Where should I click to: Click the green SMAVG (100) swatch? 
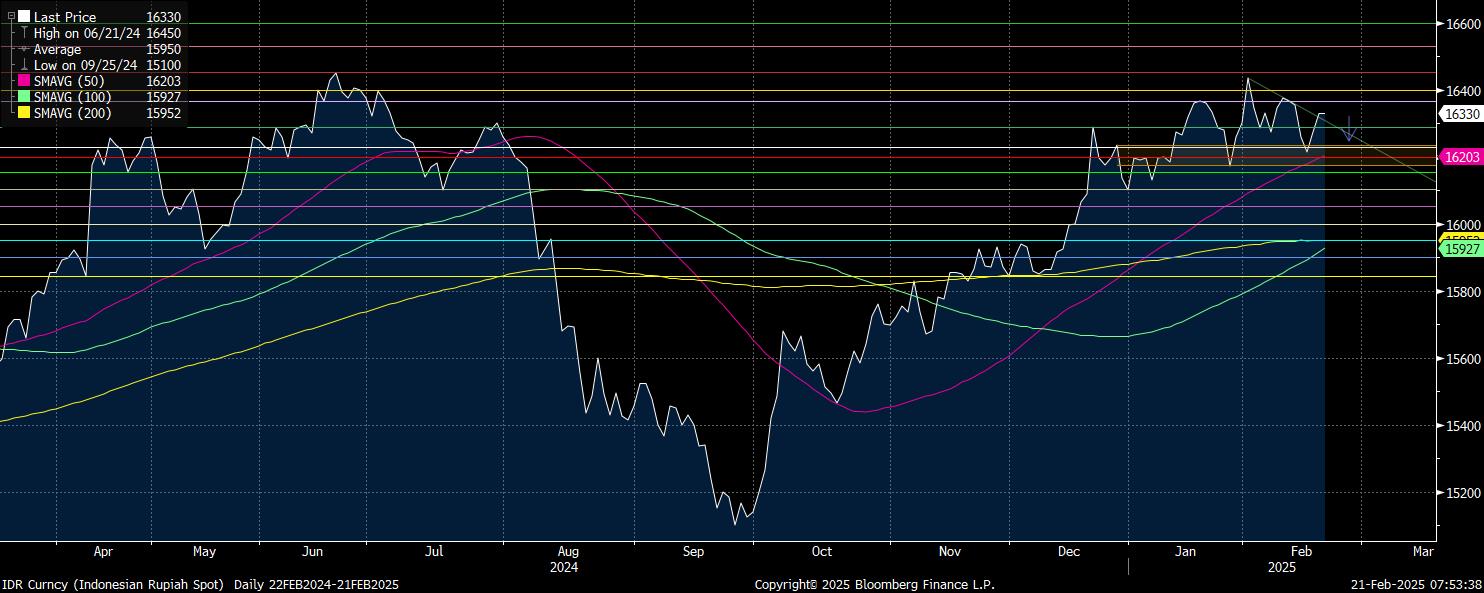(x=24, y=97)
